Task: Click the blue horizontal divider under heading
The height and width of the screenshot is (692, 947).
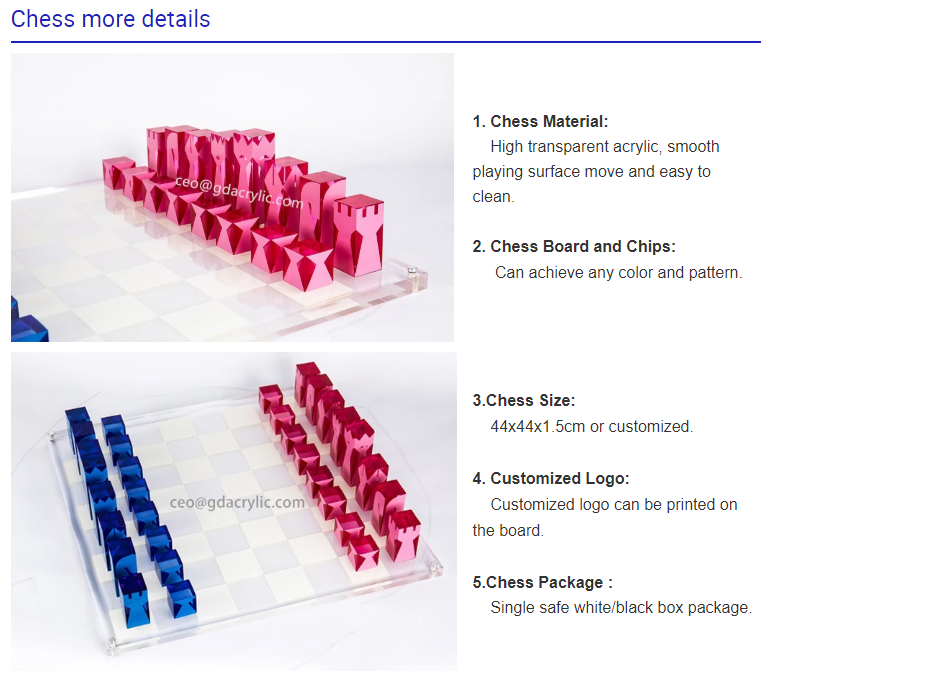Action: [x=386, y=42]
